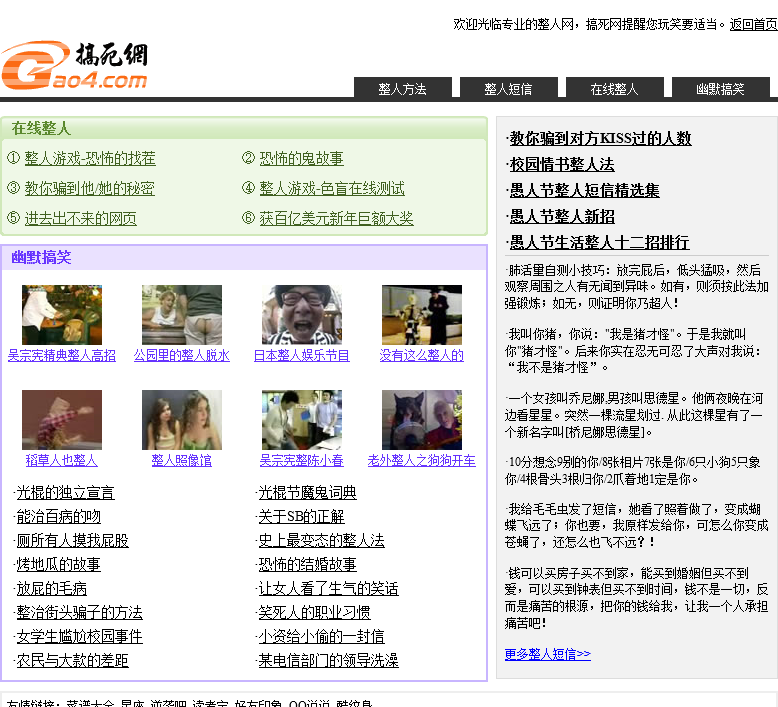The height and width of the screenshot is (707, 778).
Task: Open 恐怖的鬼故事 link
Action: (x=301, y=158)
